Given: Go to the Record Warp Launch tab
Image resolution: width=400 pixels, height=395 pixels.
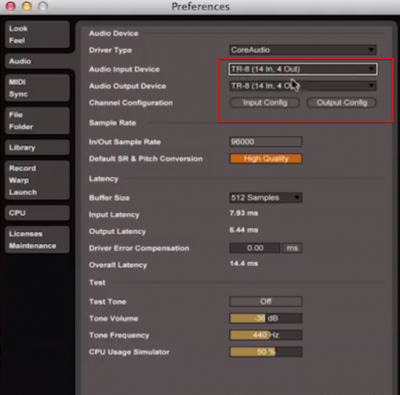Looking at the screenshot, I should click(37, 180).
